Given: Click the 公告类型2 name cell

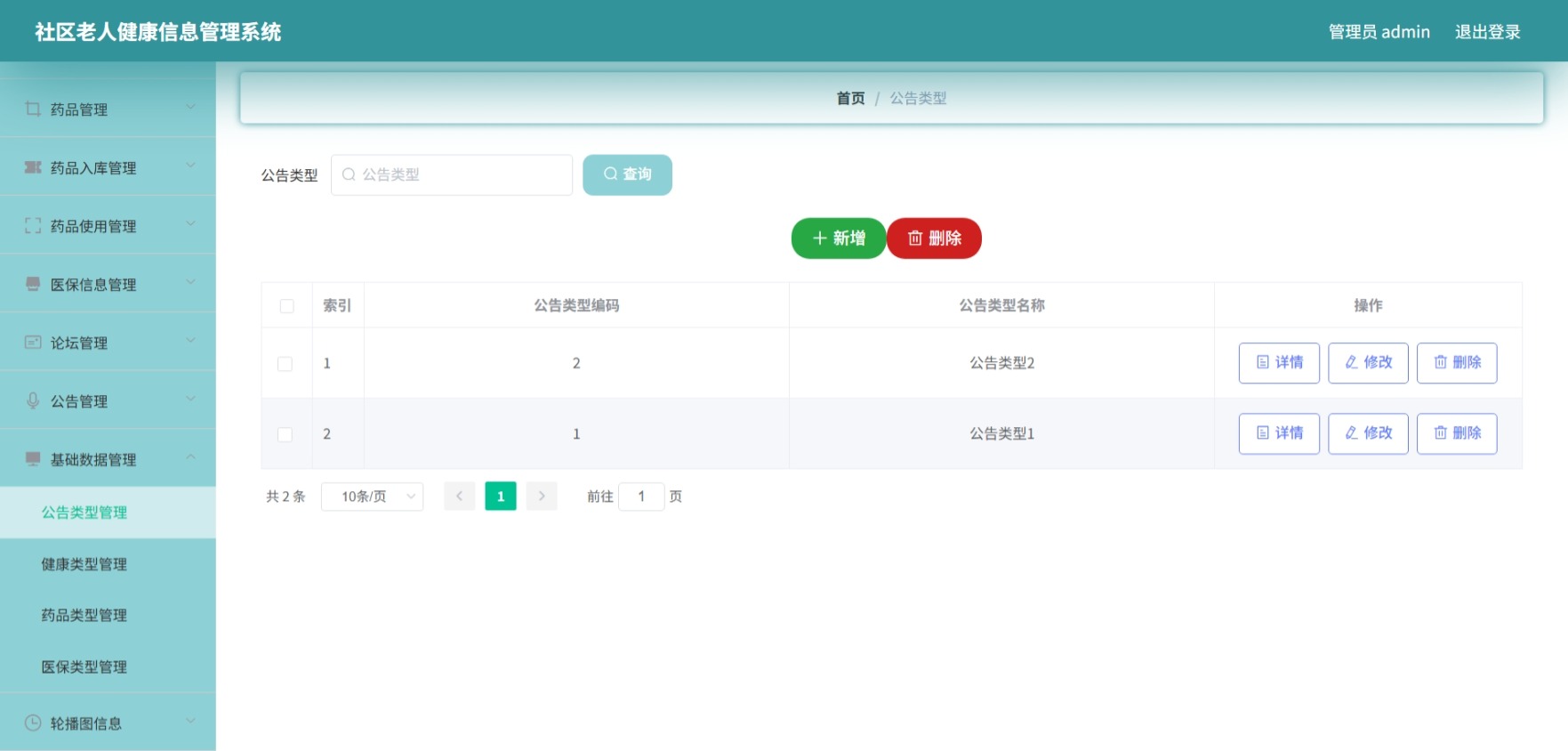Looking at the screenshot, I should [x=1001, y=363].
